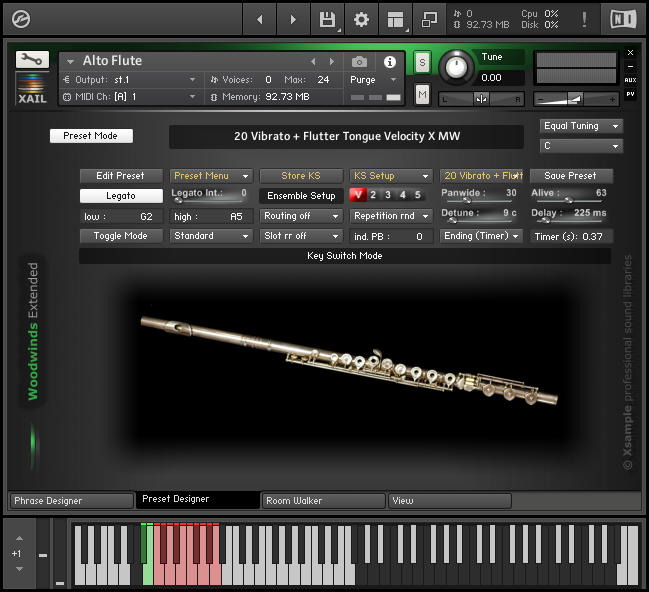The height and width of the screenshot is (592, 649).
Task: Open the KS Setup dropdown
Action: [391, 176]
